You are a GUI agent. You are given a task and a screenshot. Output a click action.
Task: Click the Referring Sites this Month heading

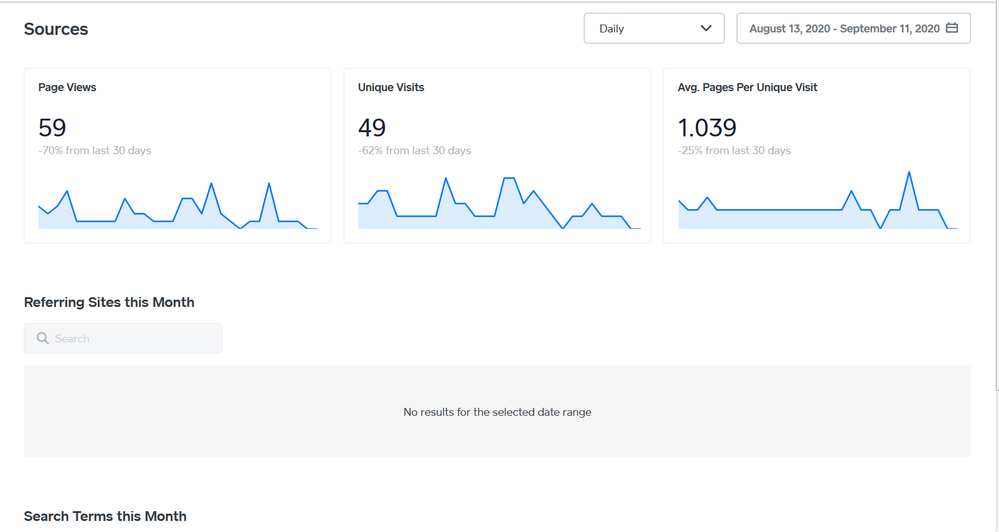coord(109,302)
